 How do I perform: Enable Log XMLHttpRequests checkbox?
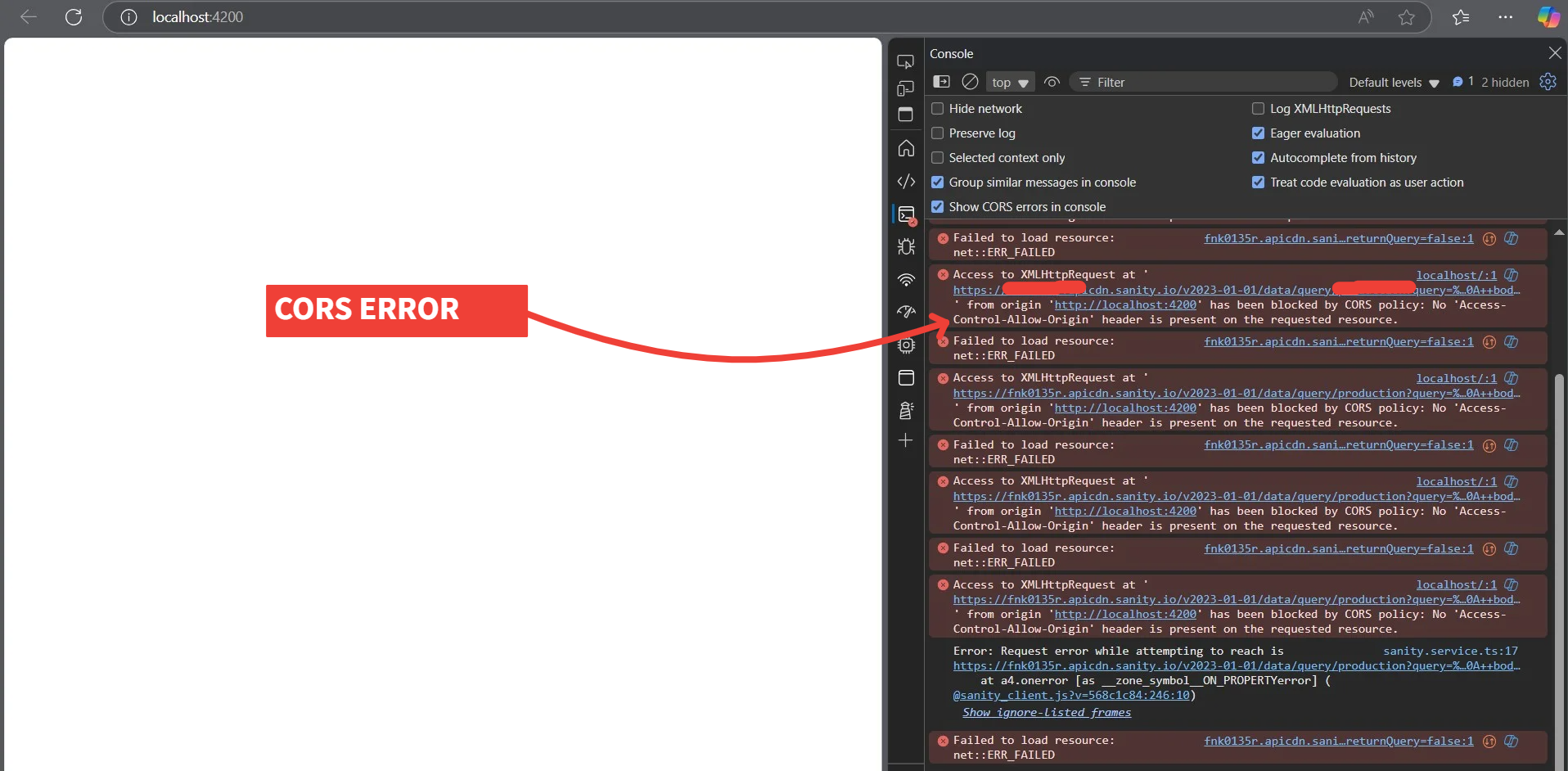1259,108
